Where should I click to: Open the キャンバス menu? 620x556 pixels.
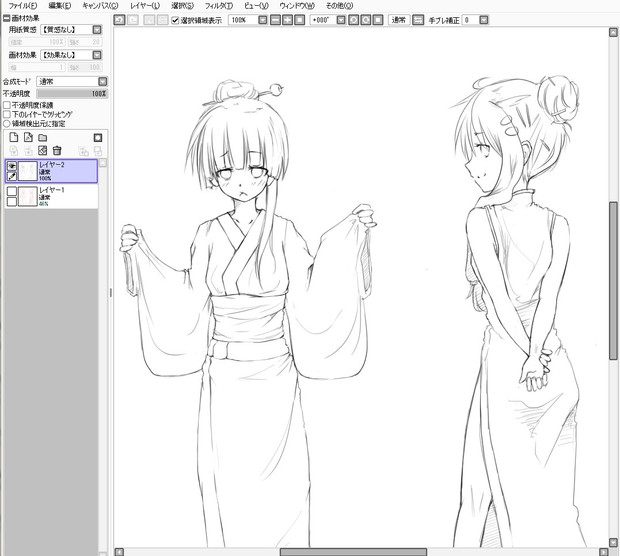(x=101, y=6)
